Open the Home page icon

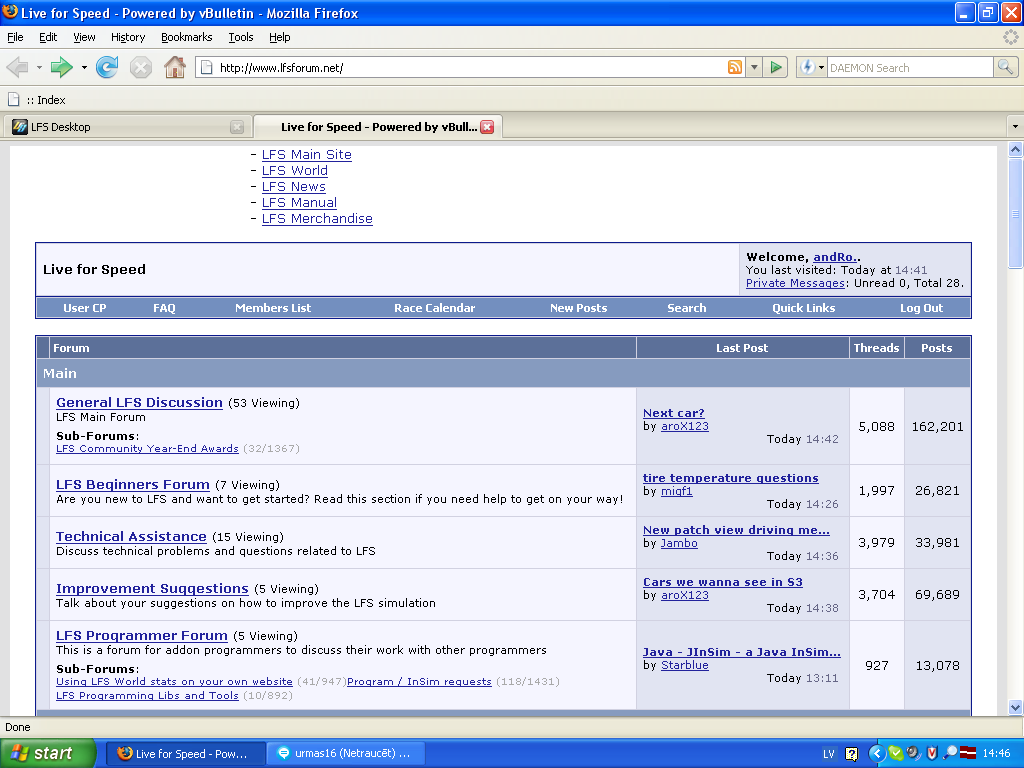tap(174, 67)
